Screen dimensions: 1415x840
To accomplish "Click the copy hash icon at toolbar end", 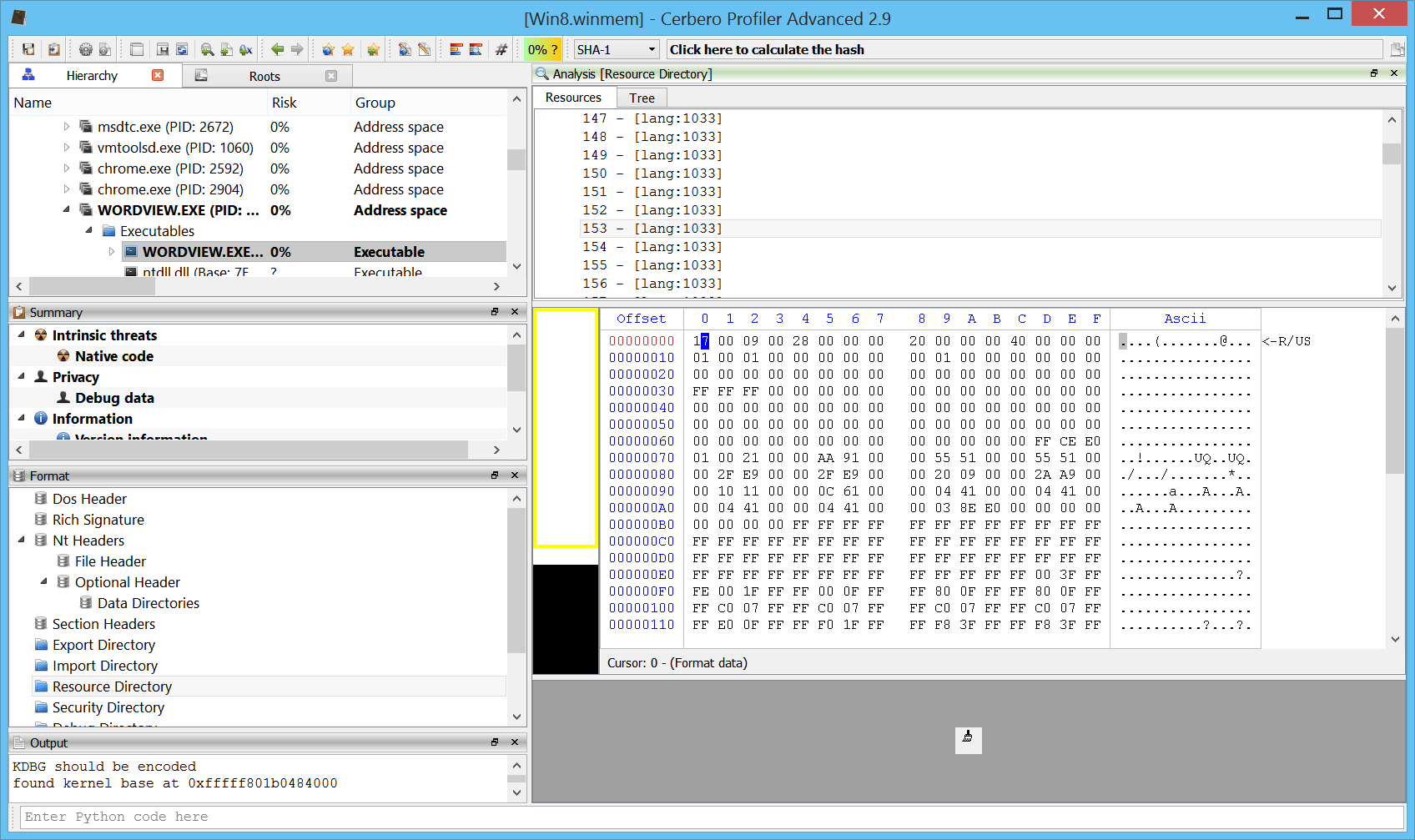I will tap(1397, 49).
